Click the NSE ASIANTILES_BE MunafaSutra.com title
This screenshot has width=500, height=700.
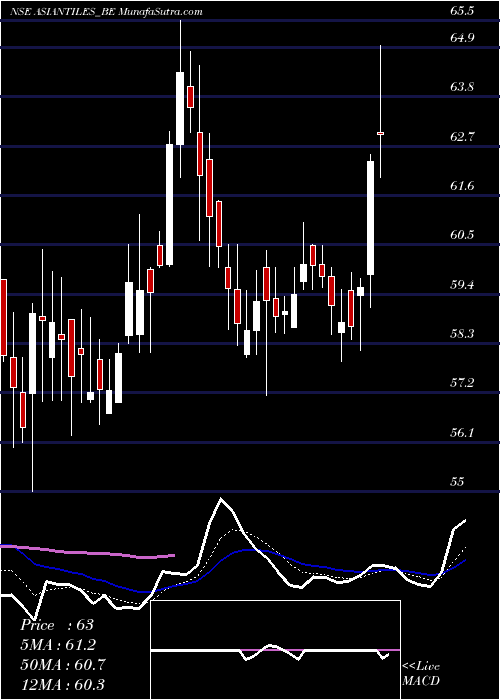107,12
